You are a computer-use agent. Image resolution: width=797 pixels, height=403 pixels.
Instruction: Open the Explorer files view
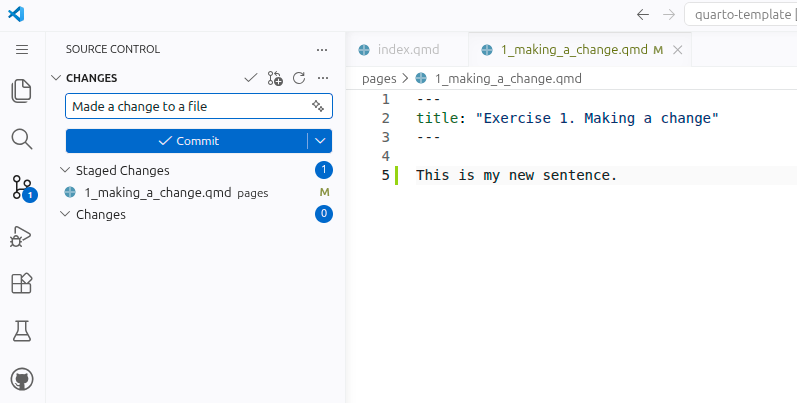coord(21,91)
